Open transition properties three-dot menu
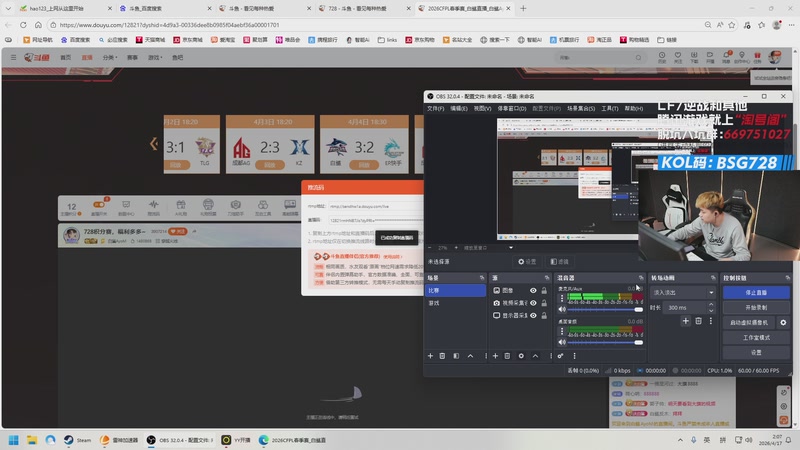Image resolution: width=800 pixels, height=450 pixels. [710, 321]
